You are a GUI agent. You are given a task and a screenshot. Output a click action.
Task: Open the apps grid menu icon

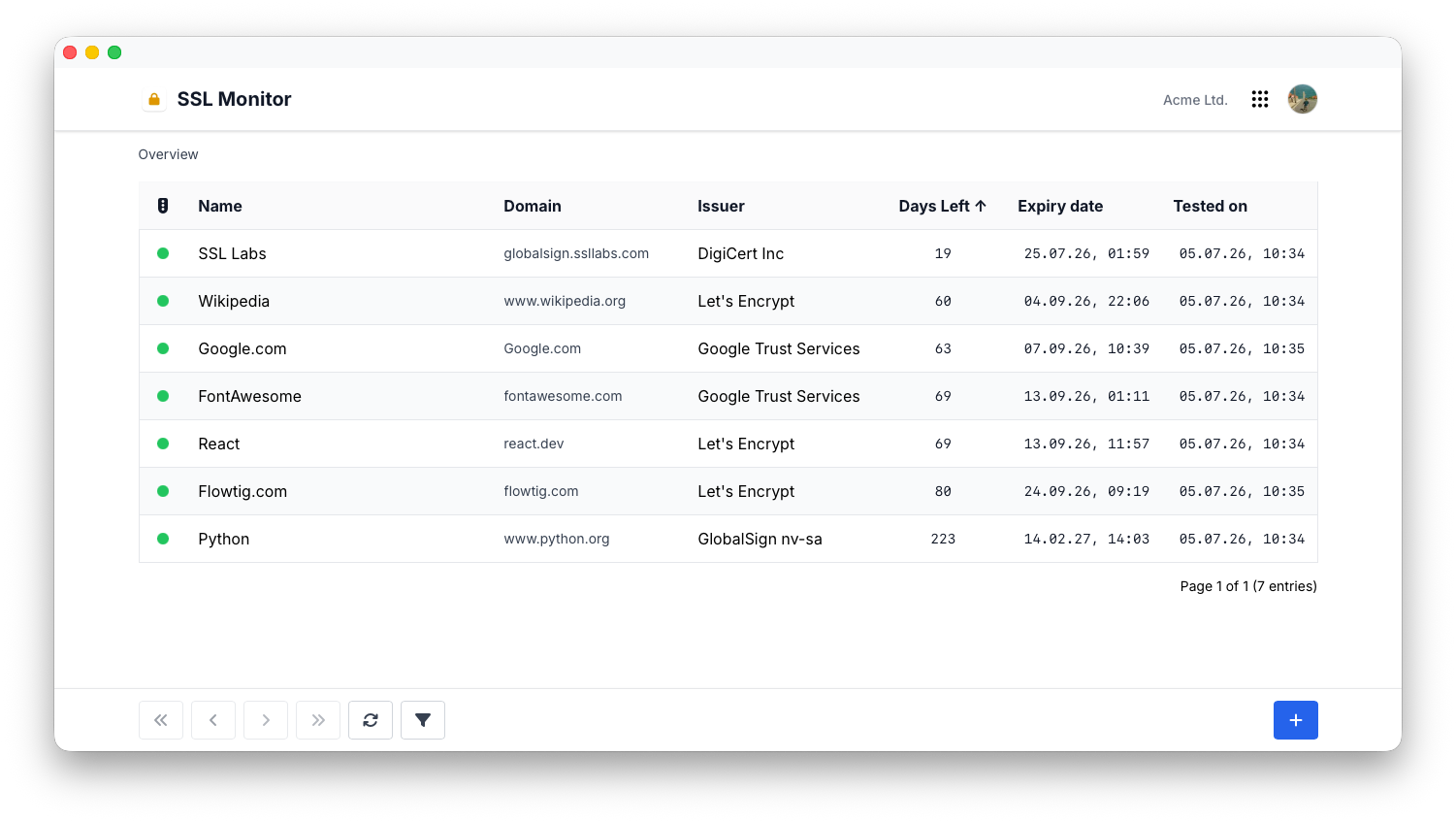(1260, 99)
